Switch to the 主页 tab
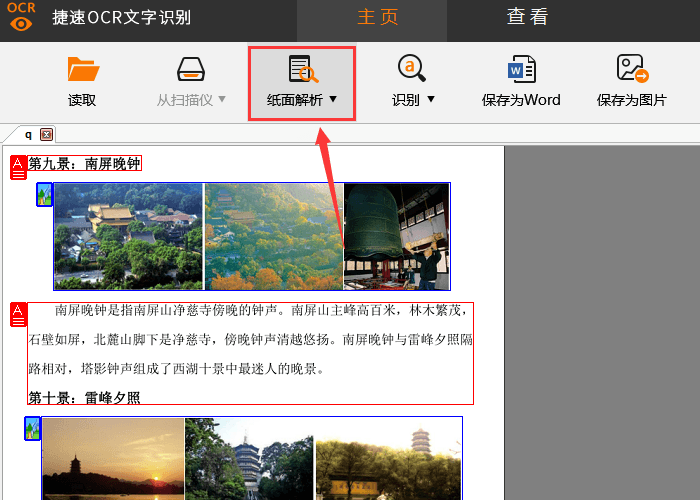700x500 pixels. click(x=377, y=17)
